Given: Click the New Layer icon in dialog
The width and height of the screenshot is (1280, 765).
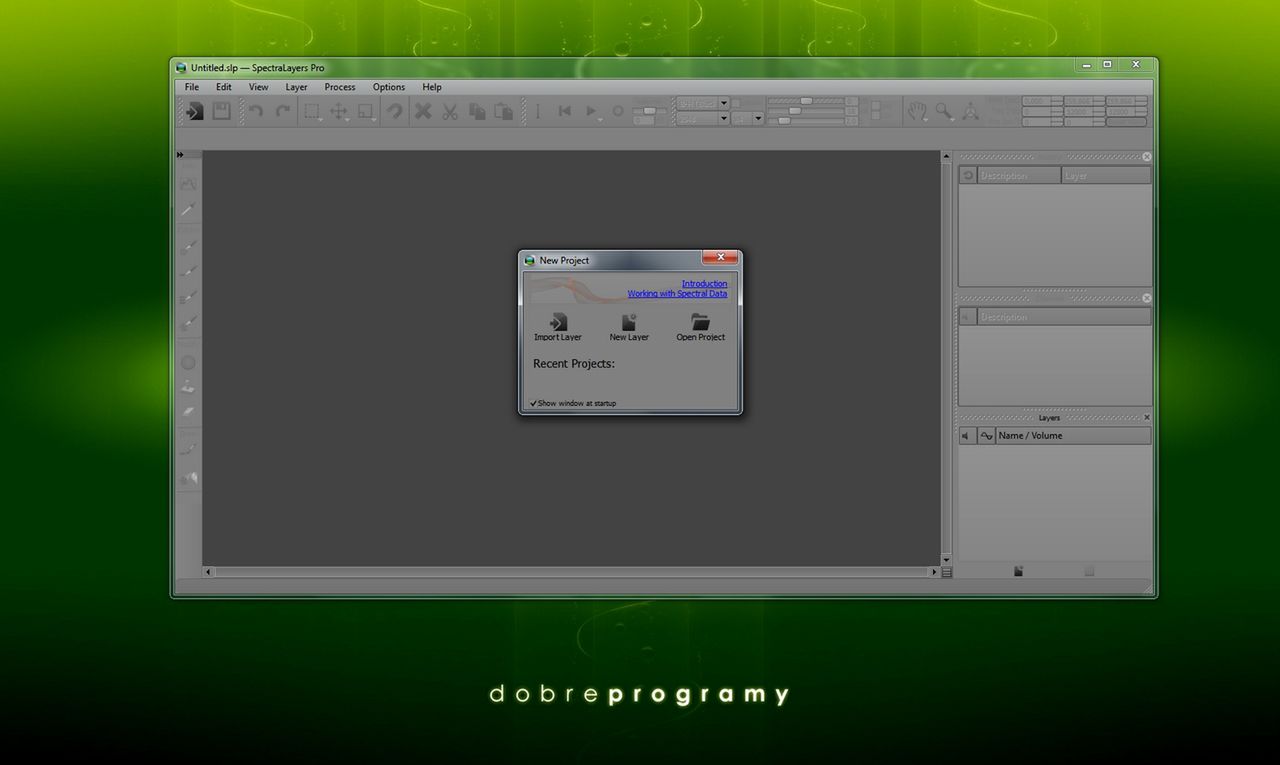Looking at the screenshot, I should [629, 322].
